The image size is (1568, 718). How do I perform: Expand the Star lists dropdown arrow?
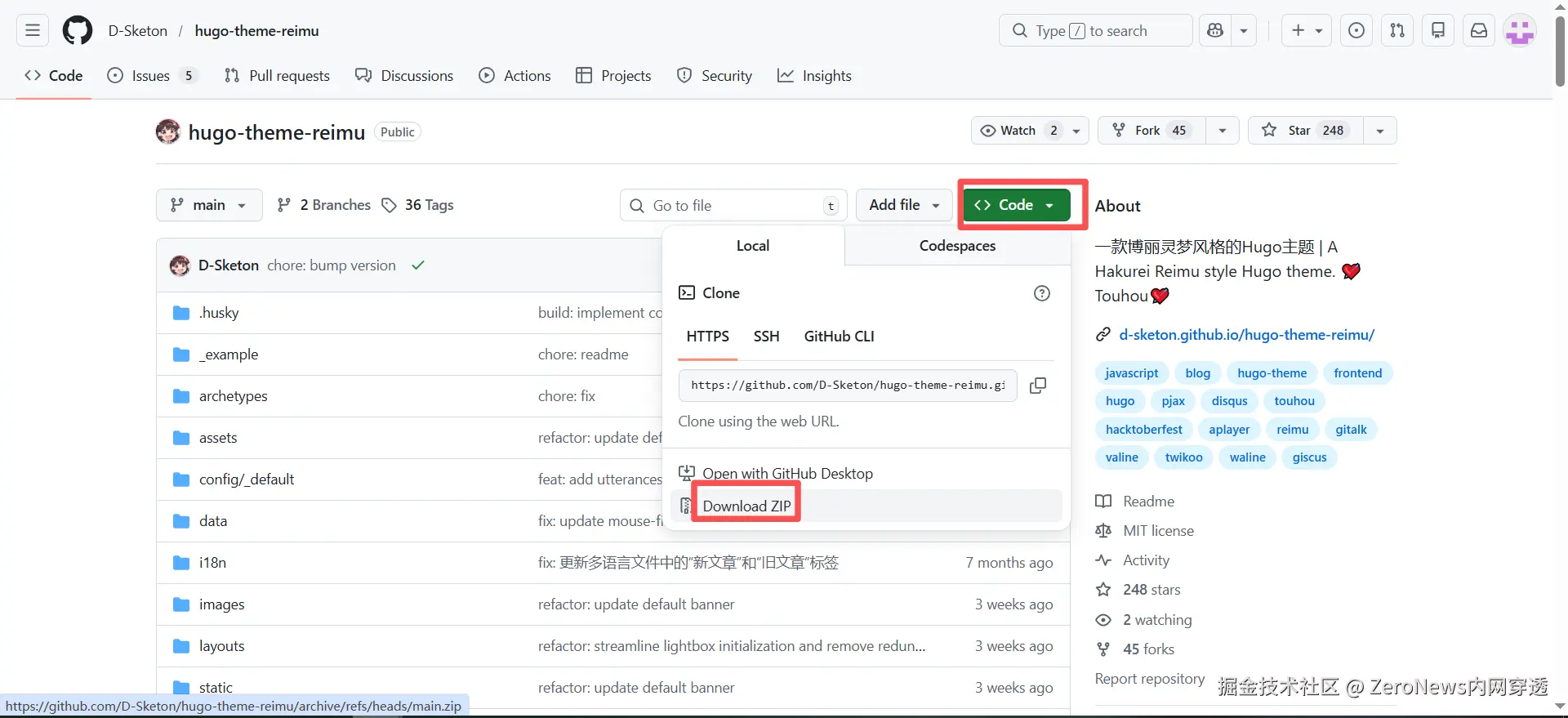click(1380, 131)
